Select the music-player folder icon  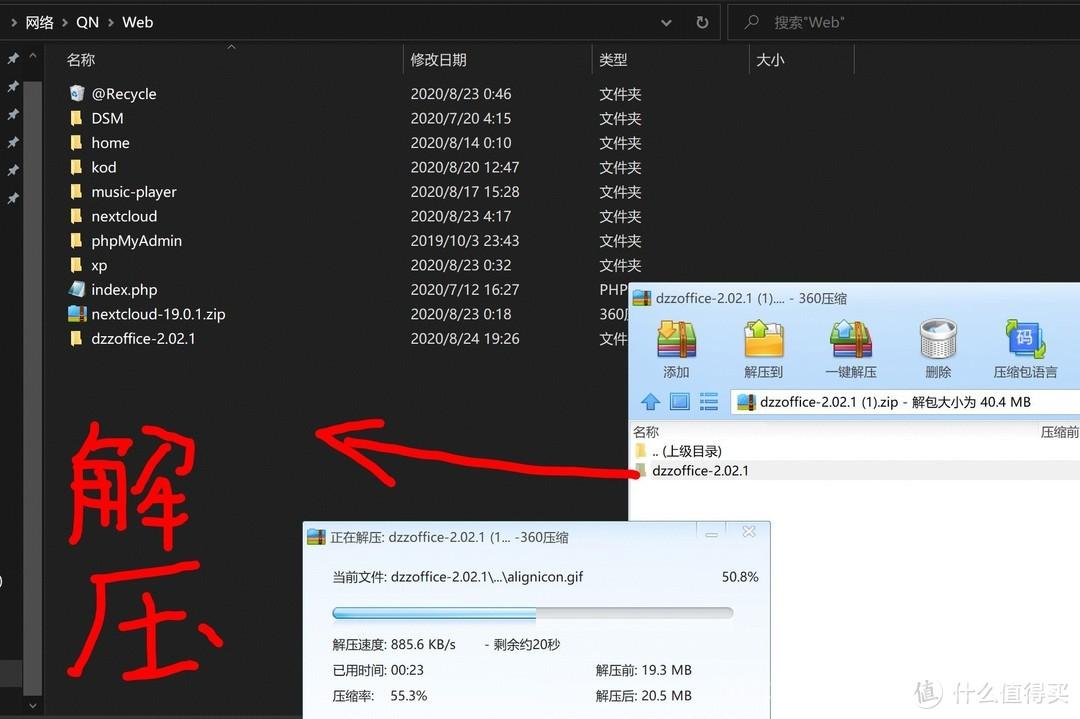click(76, 191)
